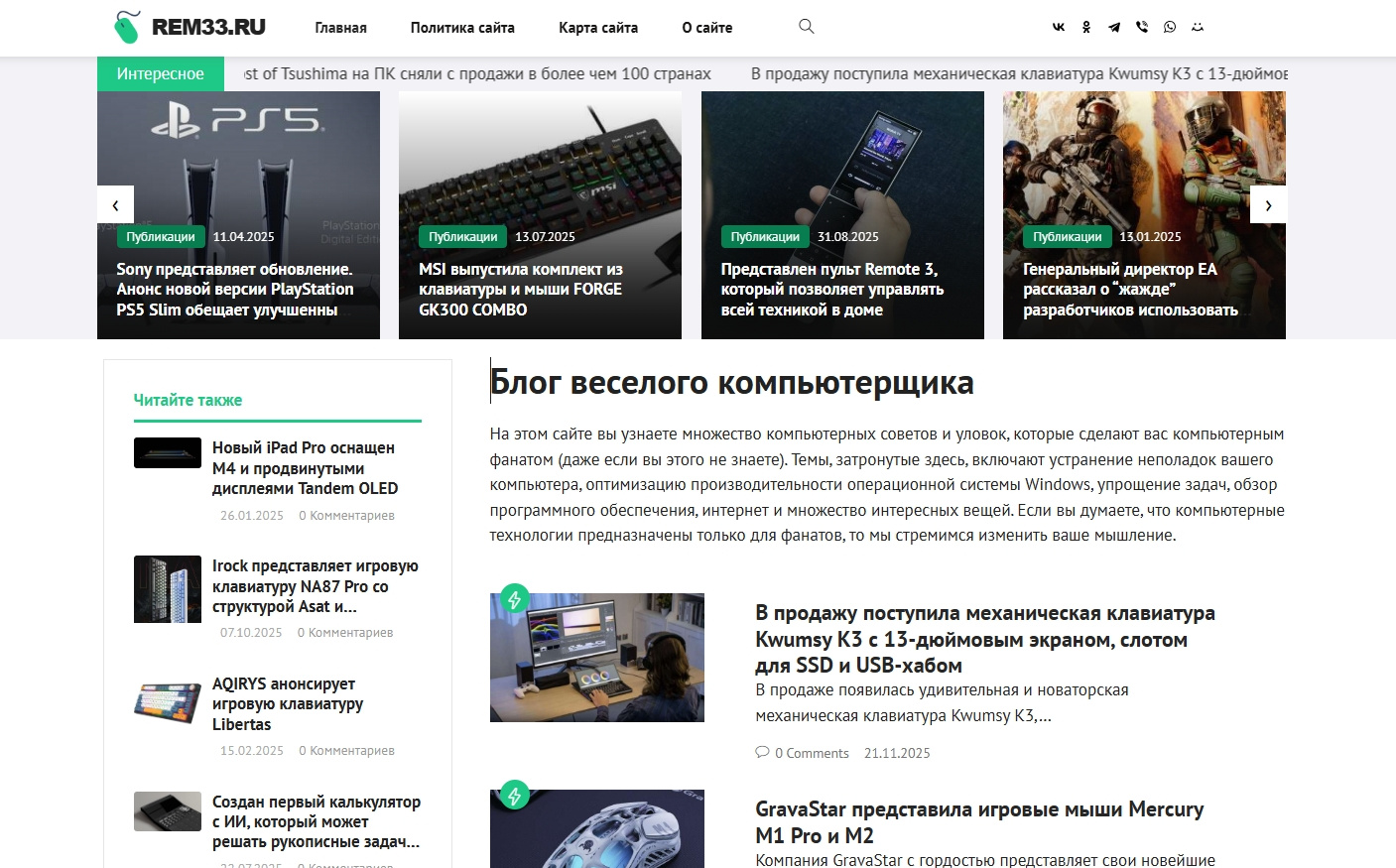1396x868 pixels.
Task: Click the REM33.RU site logo
Action: pyautogui.click(x=190, y=27)
